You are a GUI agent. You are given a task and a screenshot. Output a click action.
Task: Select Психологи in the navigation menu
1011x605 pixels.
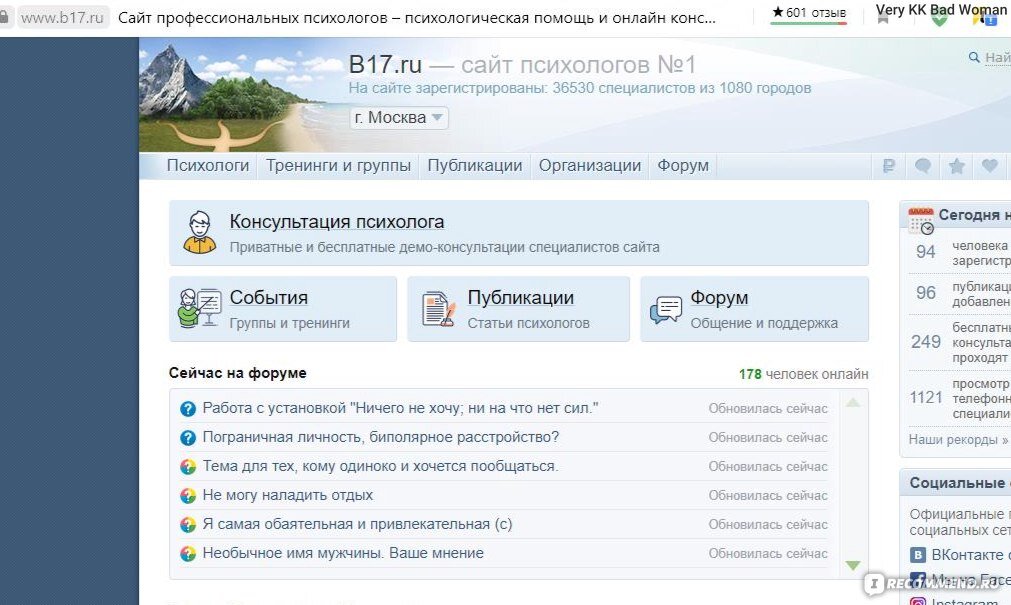click(x=207, y=165)
